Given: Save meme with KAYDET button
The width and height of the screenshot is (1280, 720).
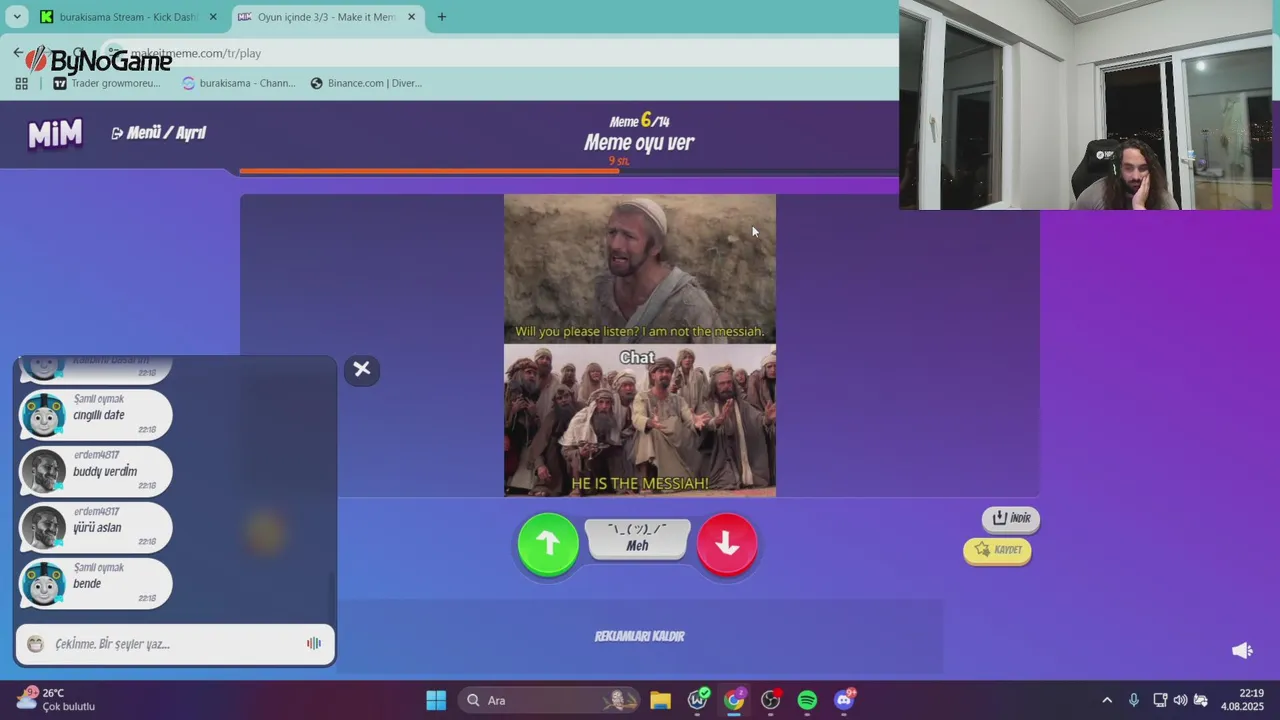Looking at the screenshot, I should point(998,550).
